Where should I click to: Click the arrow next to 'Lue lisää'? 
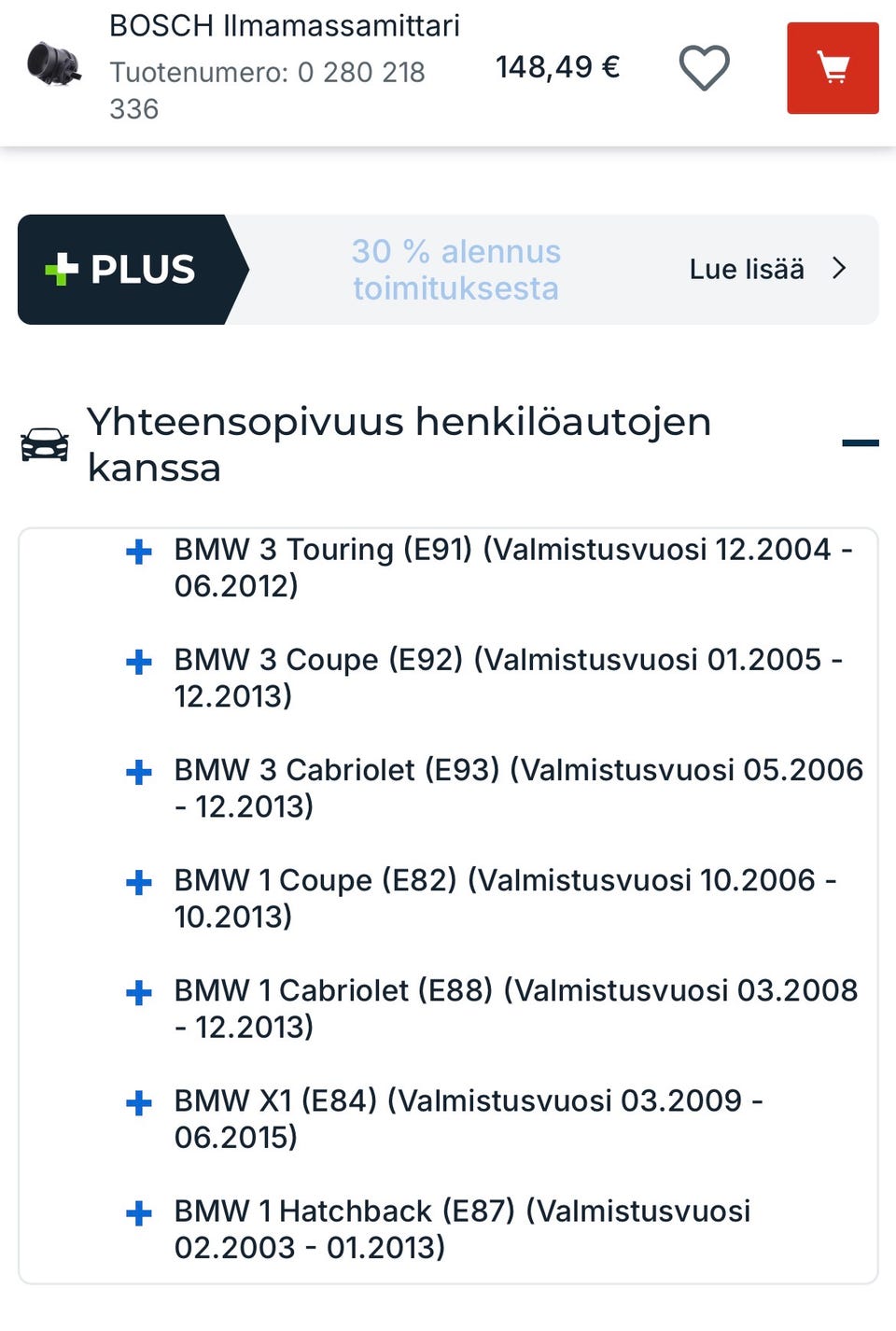click(839, 269)
